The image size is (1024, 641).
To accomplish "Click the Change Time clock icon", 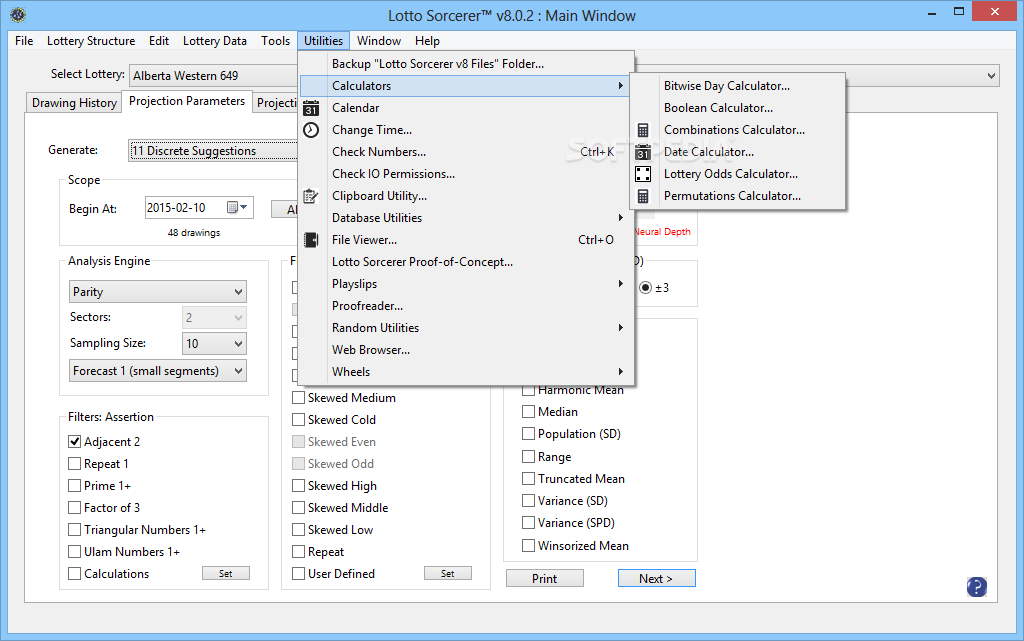I will tap(312, 130).
